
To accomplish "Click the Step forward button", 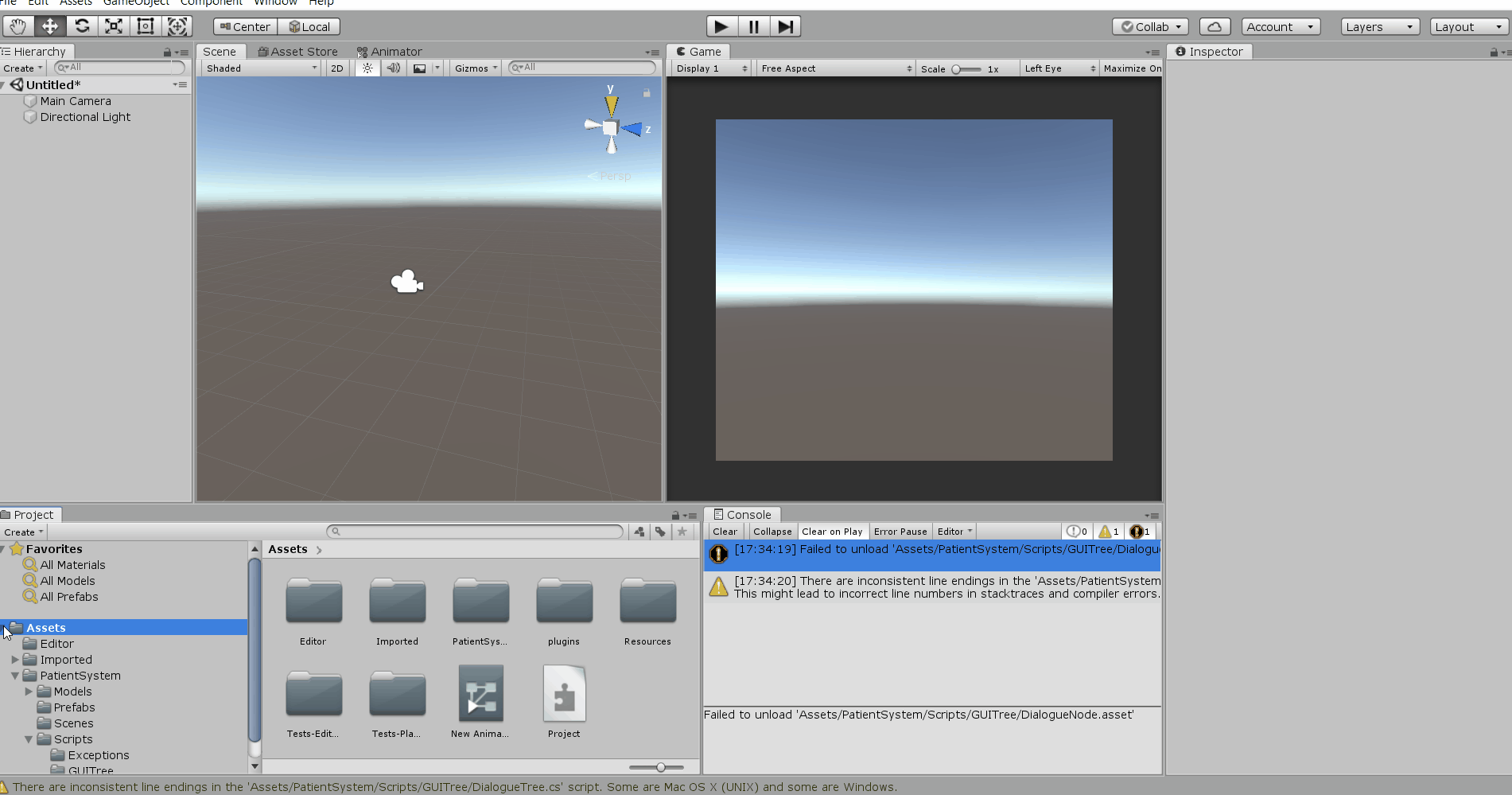I will (785, 26).
